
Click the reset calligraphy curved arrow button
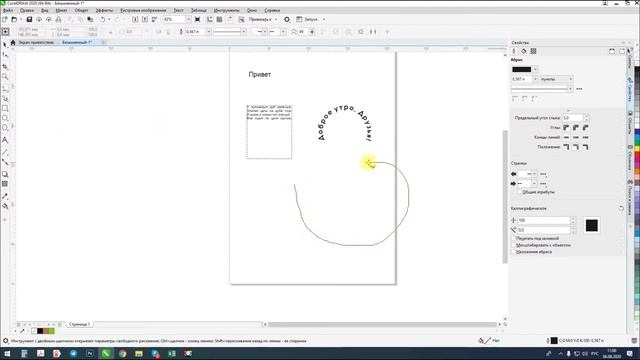(x=621, y=208)
